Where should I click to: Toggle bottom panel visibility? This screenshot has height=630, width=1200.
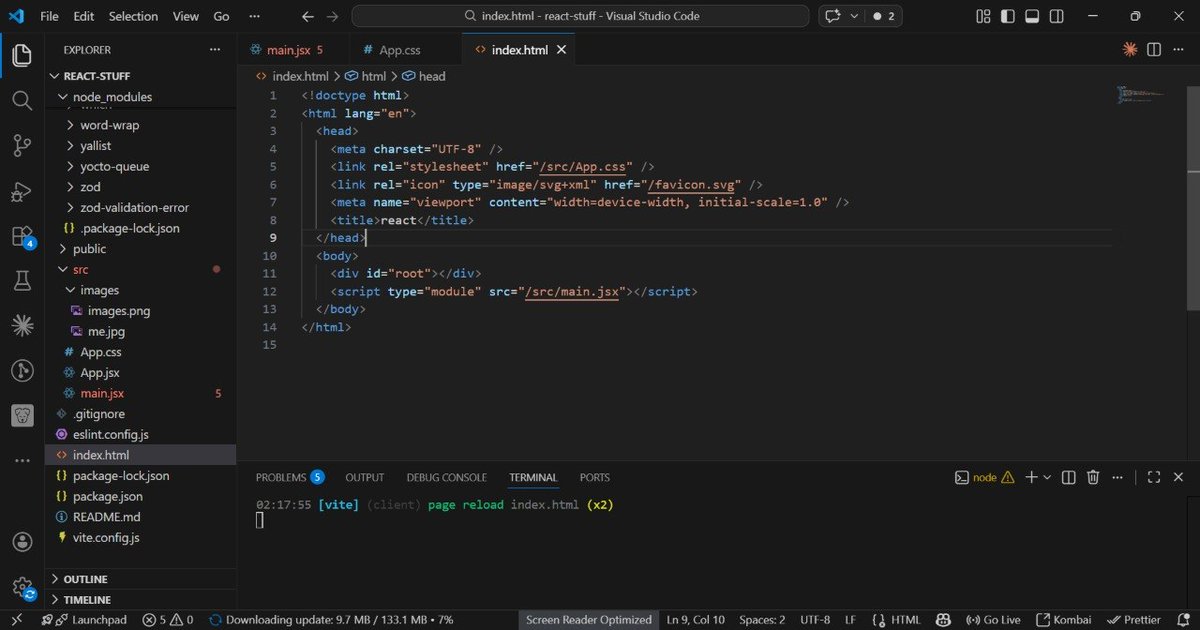point(1032,16)
